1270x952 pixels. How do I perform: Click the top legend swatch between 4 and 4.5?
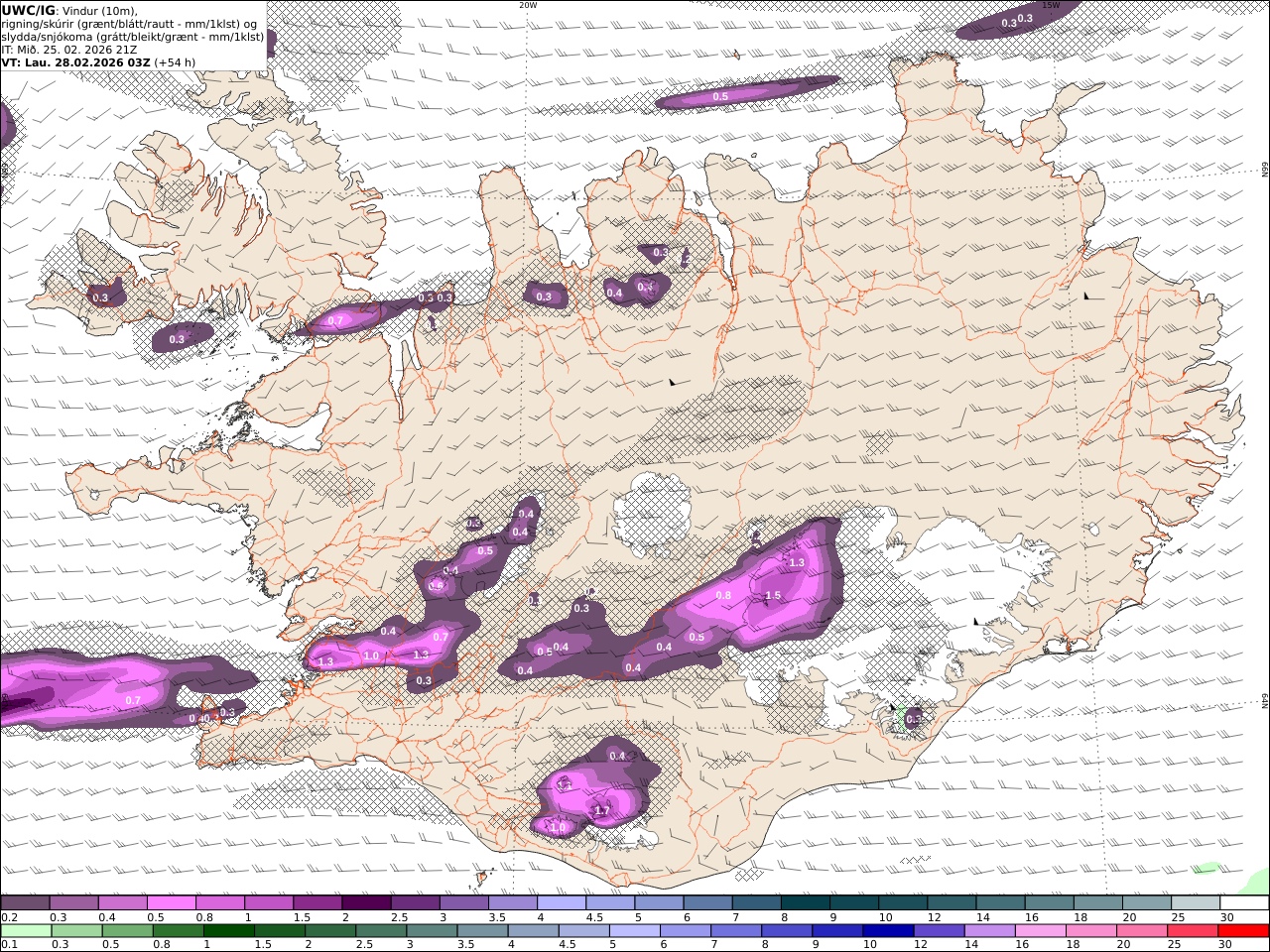pyautogui.click(x=562, y=902)
